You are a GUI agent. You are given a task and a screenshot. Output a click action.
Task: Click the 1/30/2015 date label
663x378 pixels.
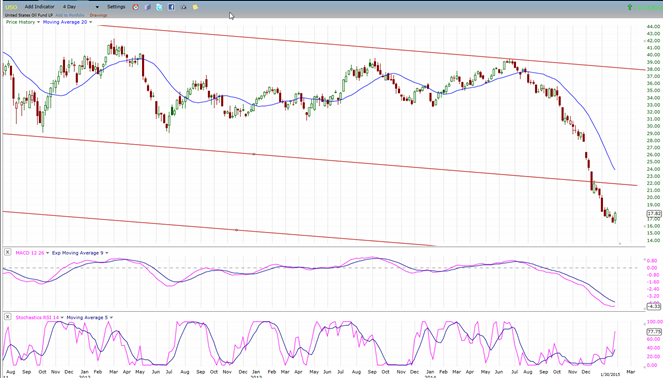(610, 374)
